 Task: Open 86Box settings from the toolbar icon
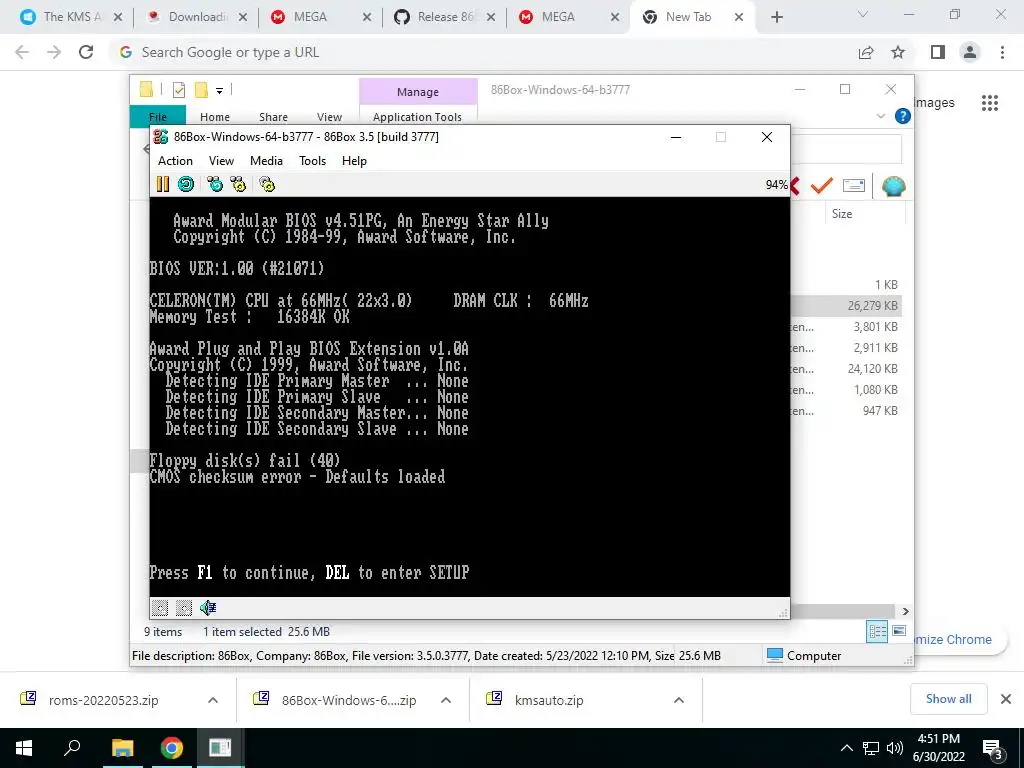[267, 184]
